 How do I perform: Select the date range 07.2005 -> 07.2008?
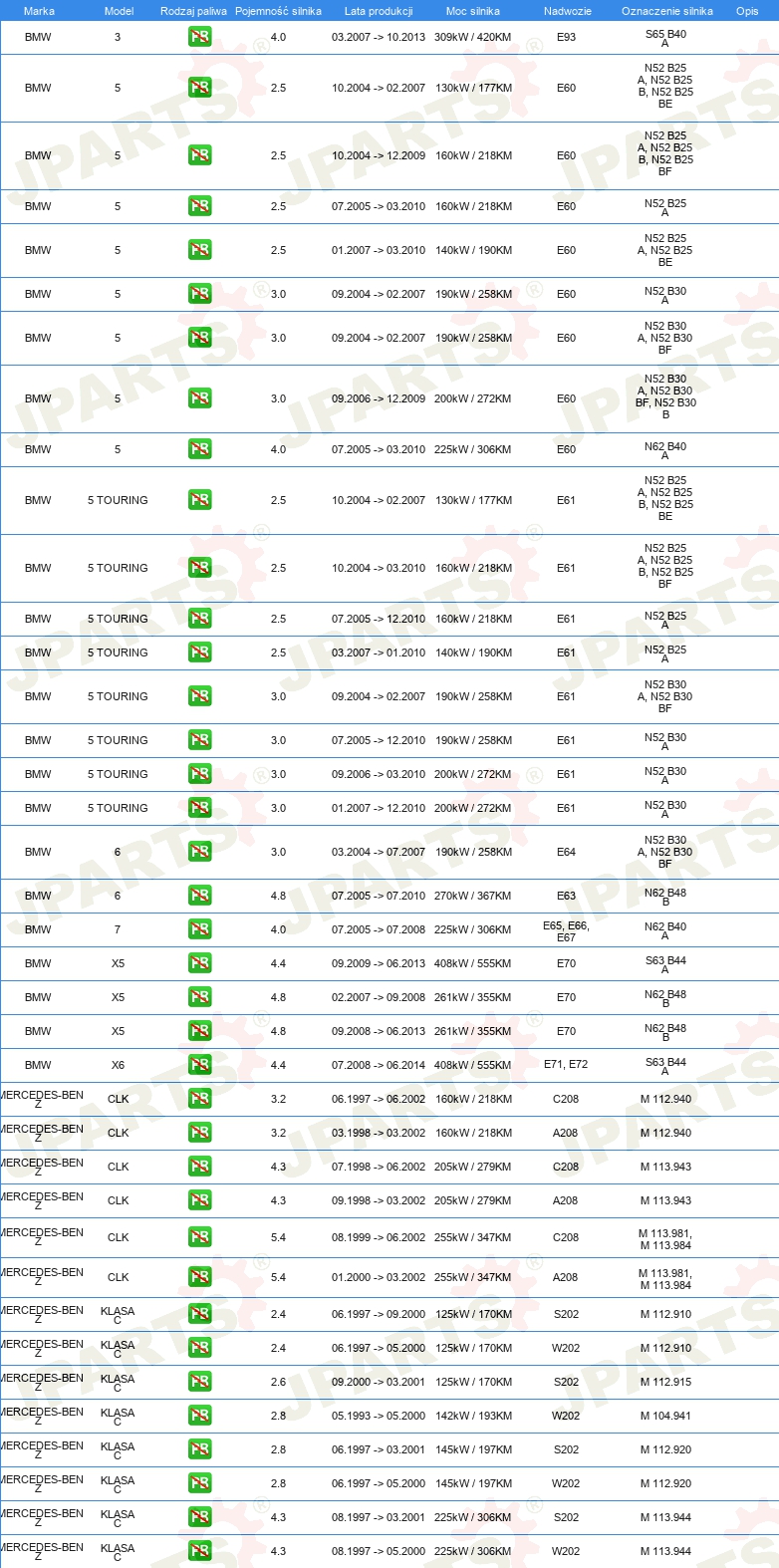click(x=379, y=929)
